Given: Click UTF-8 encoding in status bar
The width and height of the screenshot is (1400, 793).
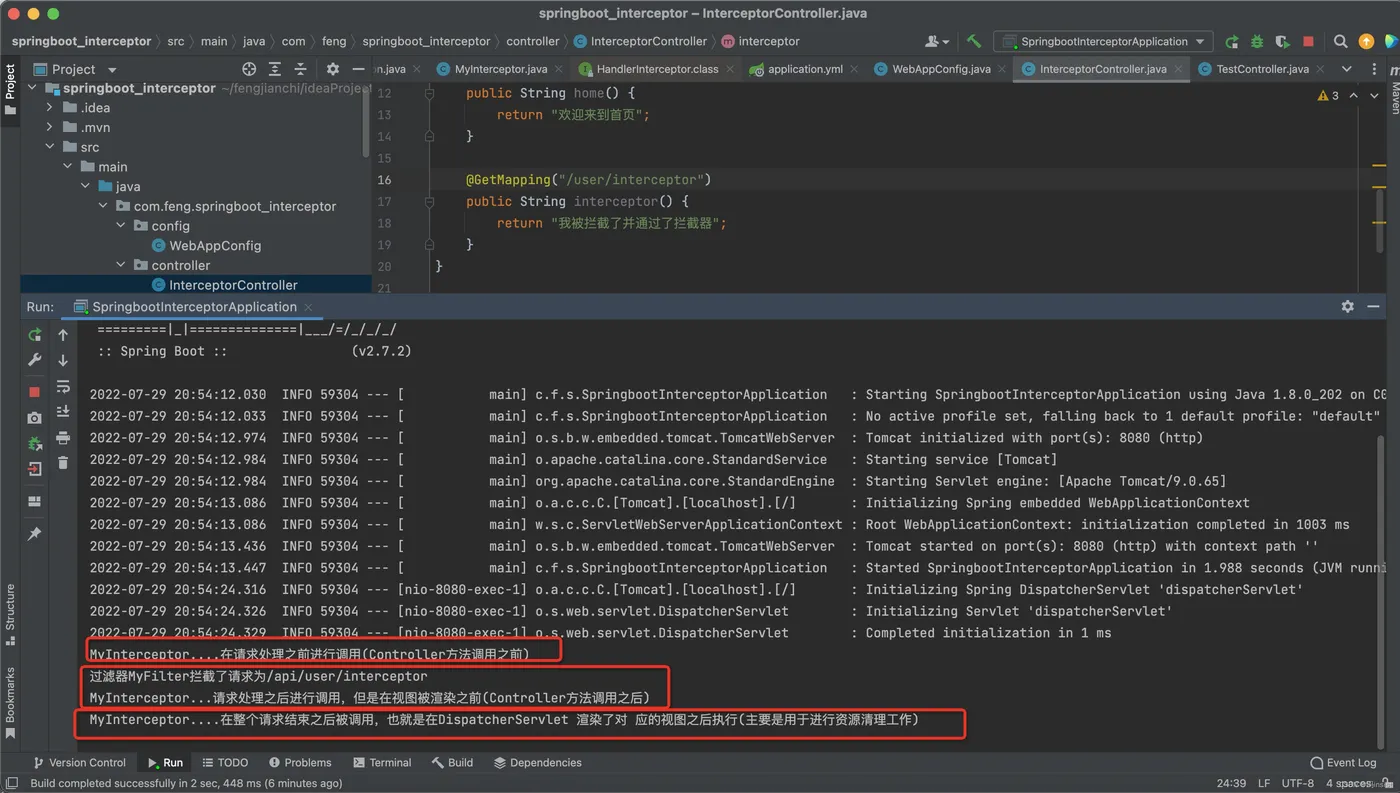Looking at the screenshot, I should click(1298, 783).
